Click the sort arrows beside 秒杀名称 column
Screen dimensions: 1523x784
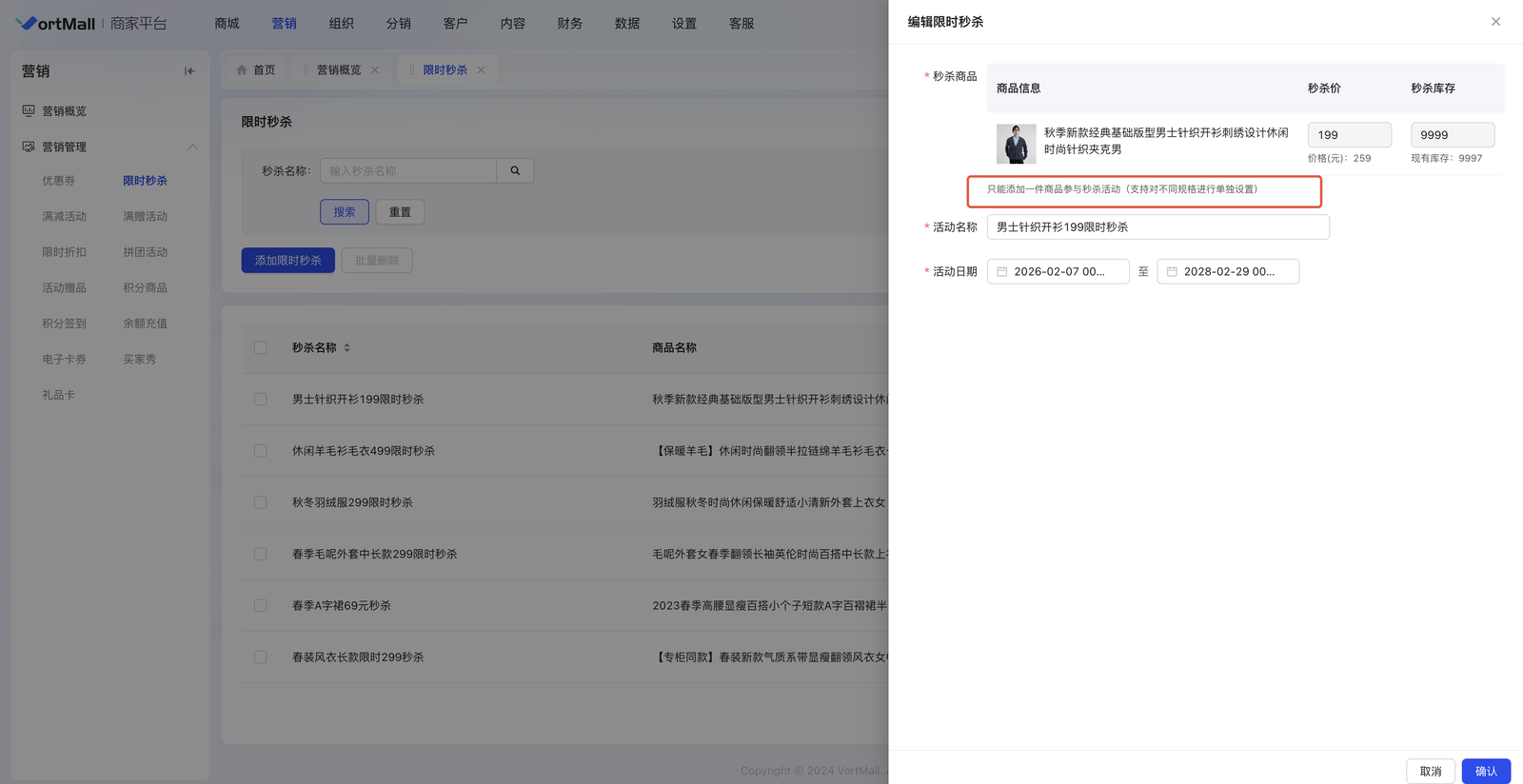point(347,348)
